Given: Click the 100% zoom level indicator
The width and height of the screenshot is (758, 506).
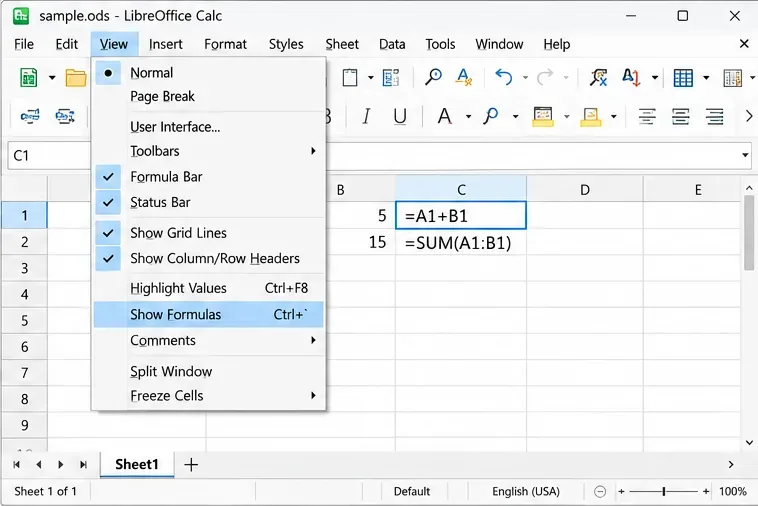Looking at the screenshot, I should 733,492.
